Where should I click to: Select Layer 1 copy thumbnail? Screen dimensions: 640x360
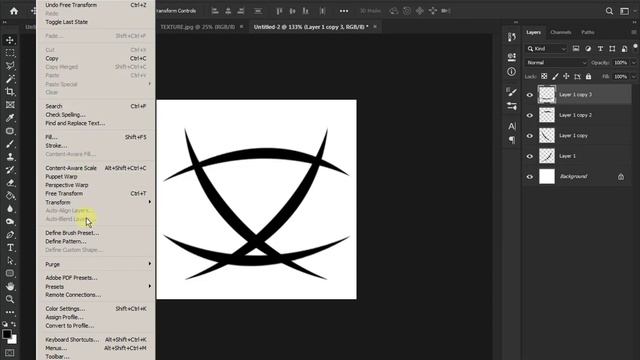(547, 136)
